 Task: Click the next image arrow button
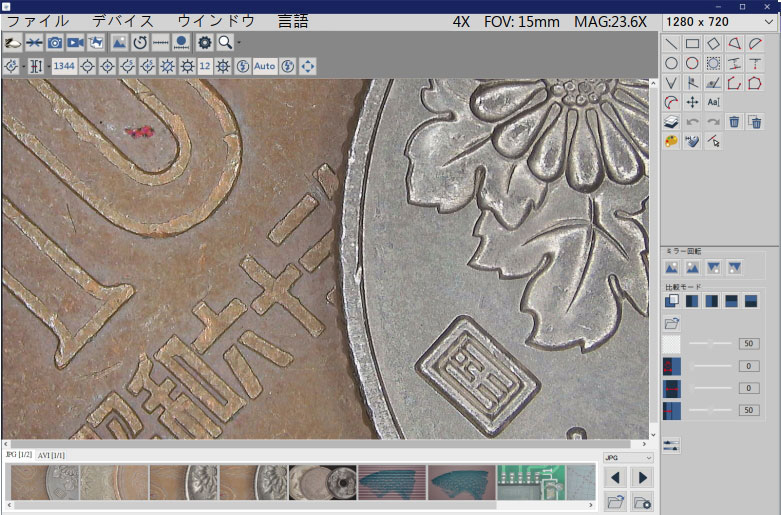coord(642,478)
